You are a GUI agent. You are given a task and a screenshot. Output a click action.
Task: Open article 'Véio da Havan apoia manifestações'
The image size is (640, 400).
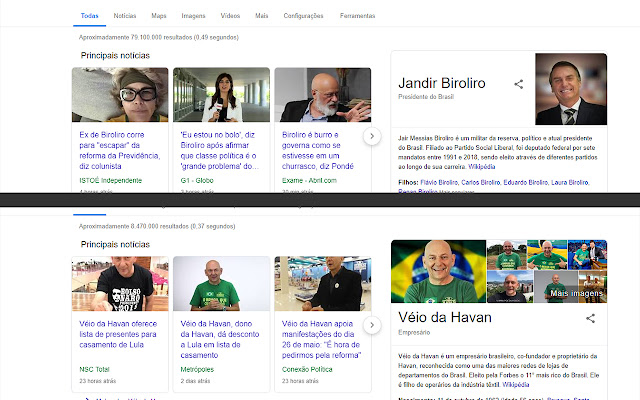pos(322,339)
